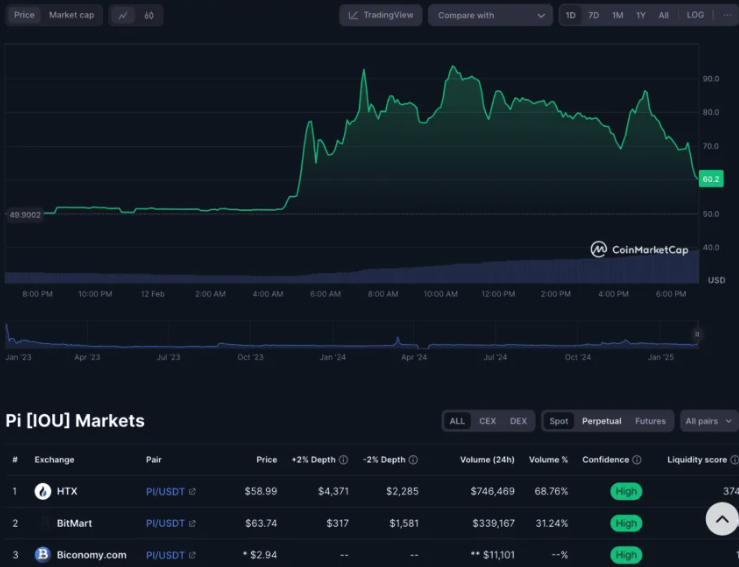This screenshot has height=567, width=739.
Task: Select the 7D time range
Action: click(x=594, y=16)
